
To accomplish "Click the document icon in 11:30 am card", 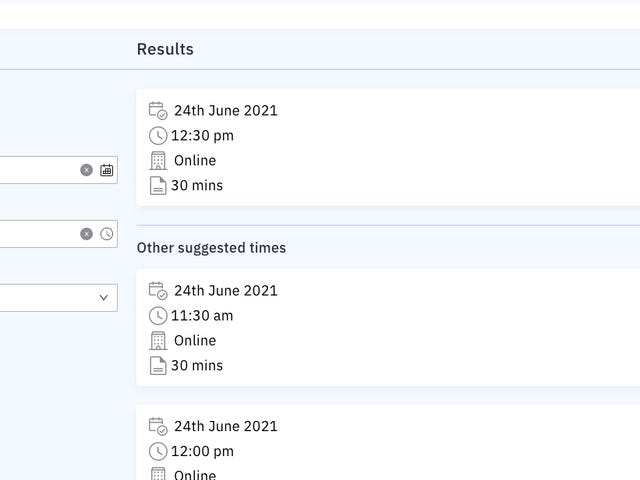I will (157, 365).
